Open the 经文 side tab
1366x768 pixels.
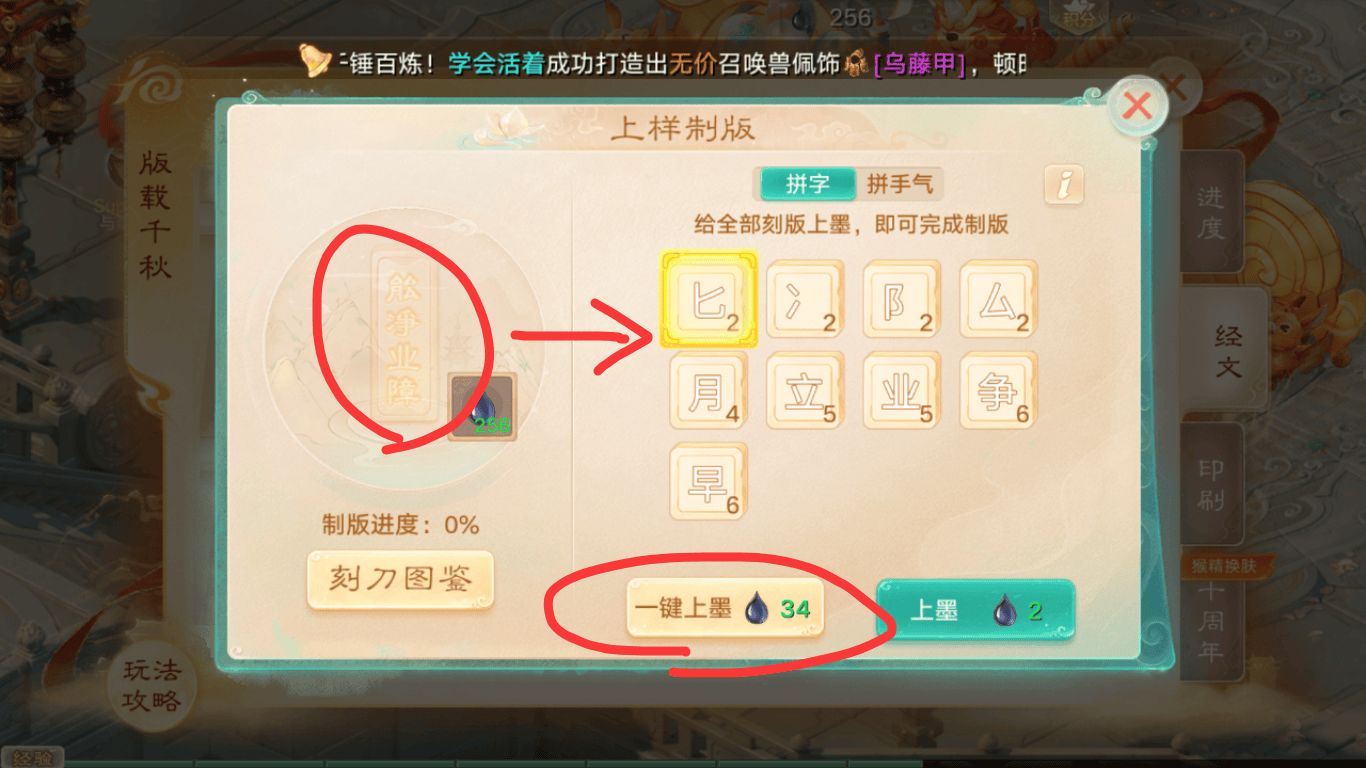[x=1227, y=350]
